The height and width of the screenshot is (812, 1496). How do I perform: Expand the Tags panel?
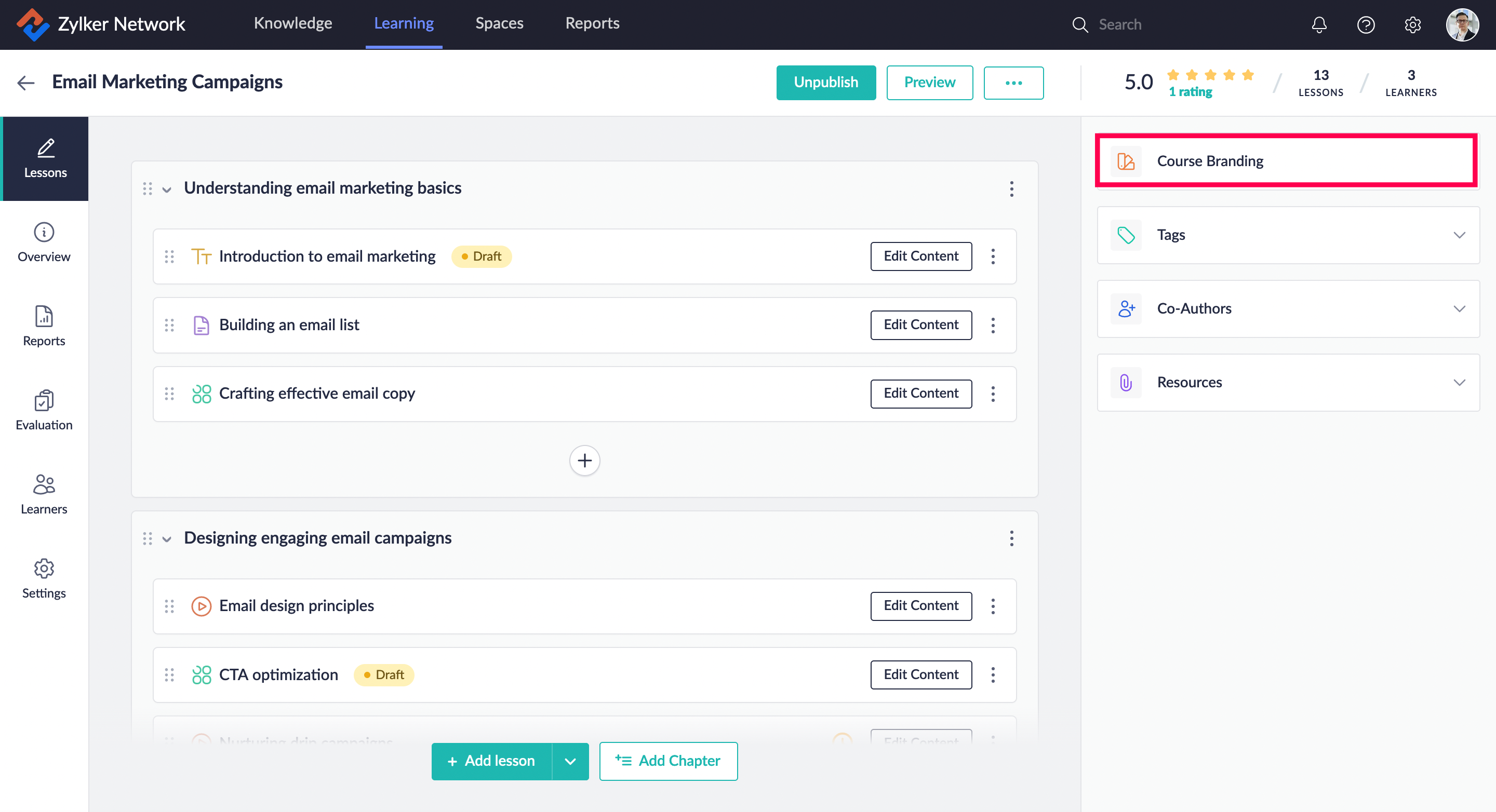pyautogui.click(x=1460, y=235)
